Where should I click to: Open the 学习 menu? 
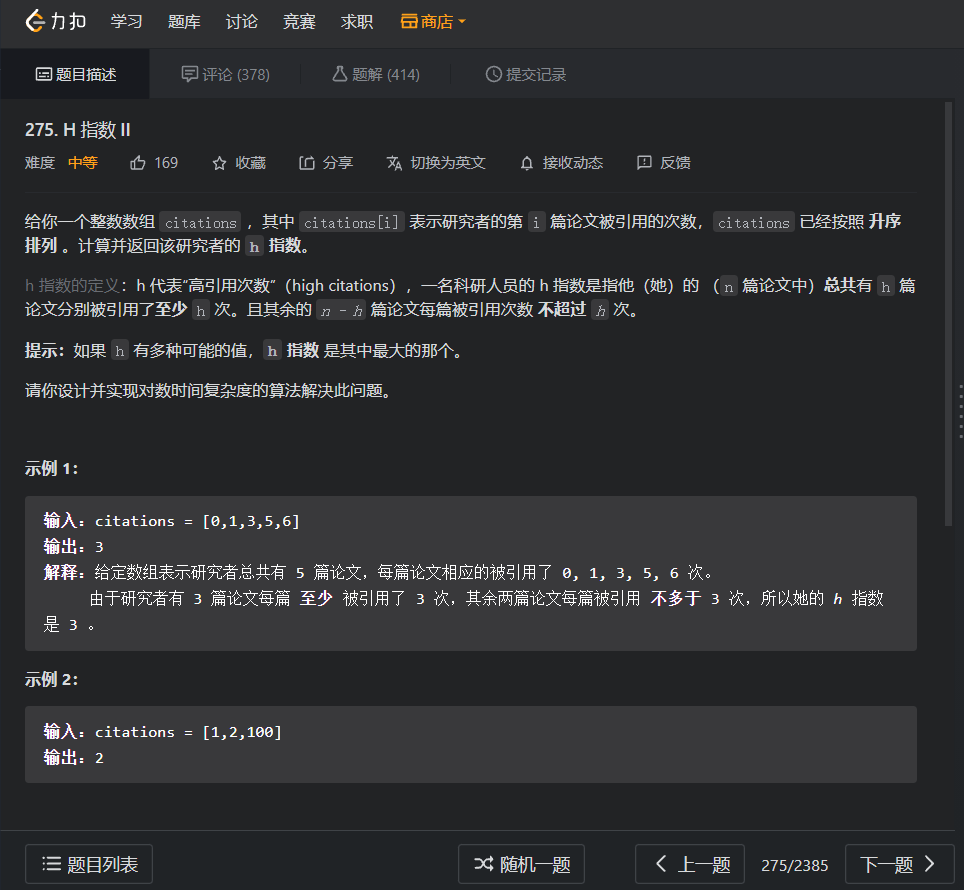click(127, 22)
